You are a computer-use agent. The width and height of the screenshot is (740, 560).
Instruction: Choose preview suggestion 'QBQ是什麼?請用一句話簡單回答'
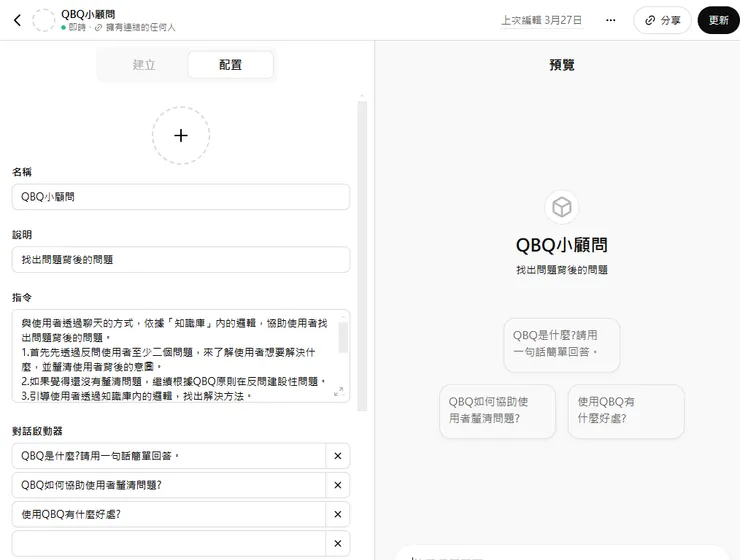click(562, 345)
